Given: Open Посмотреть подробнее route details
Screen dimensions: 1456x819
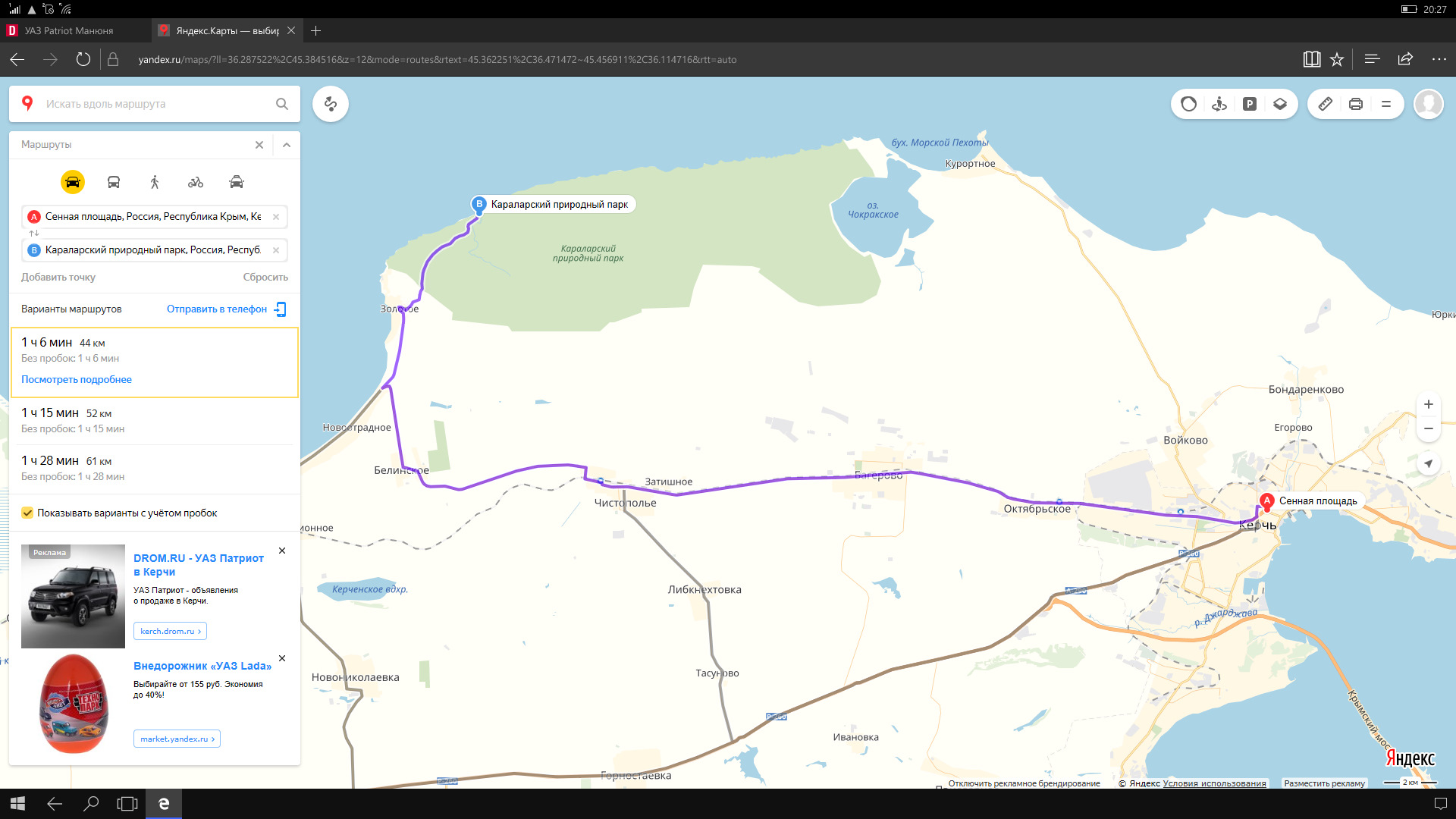Looking at the screenshot, I should (77, 380).
